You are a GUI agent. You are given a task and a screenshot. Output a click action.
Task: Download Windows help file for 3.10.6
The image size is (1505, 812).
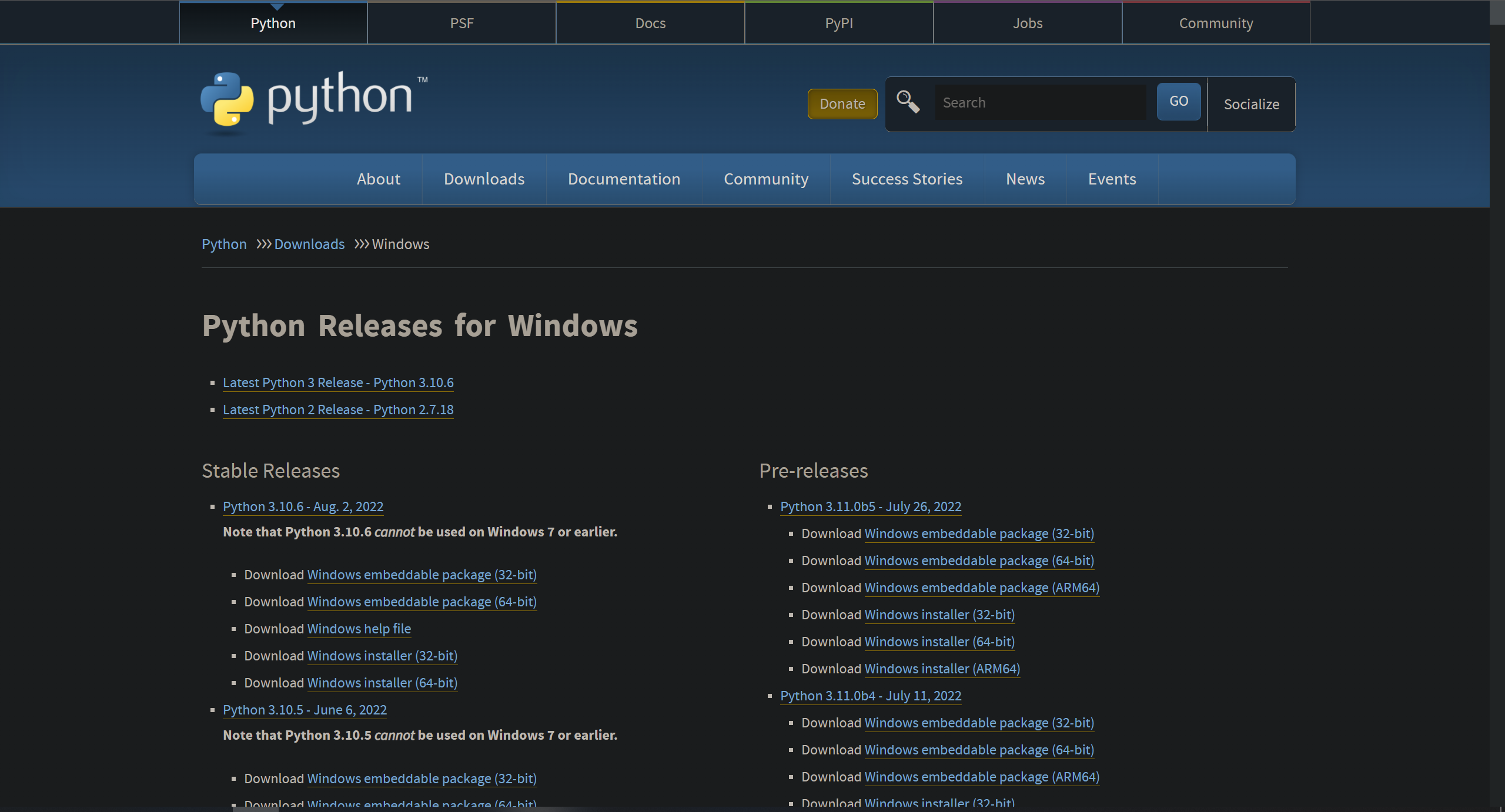(x=359, y=629)
